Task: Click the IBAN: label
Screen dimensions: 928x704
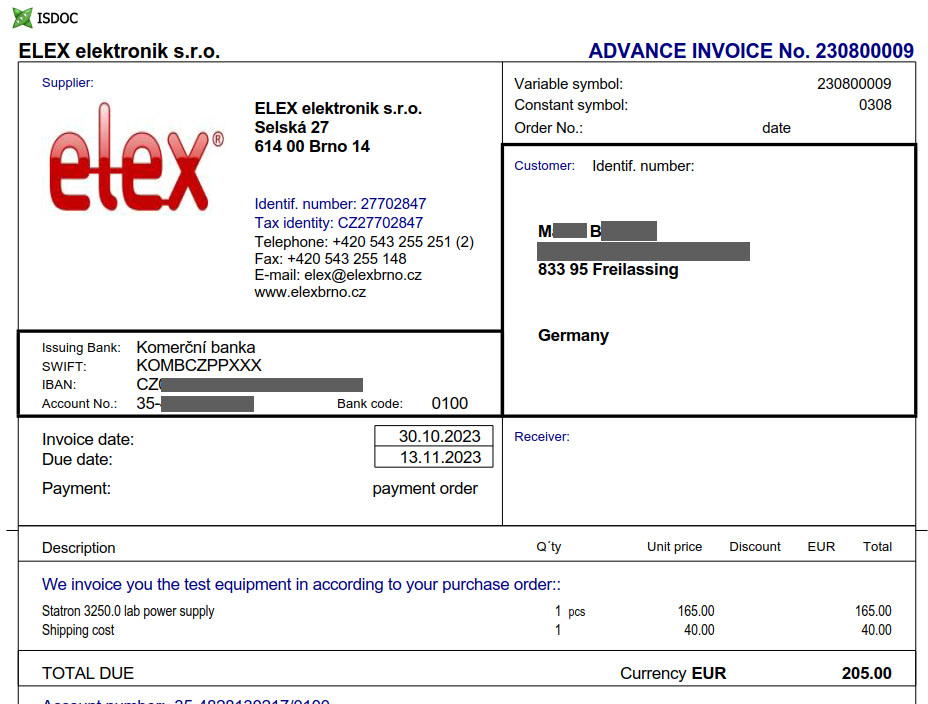Action: tap(59, 385)
